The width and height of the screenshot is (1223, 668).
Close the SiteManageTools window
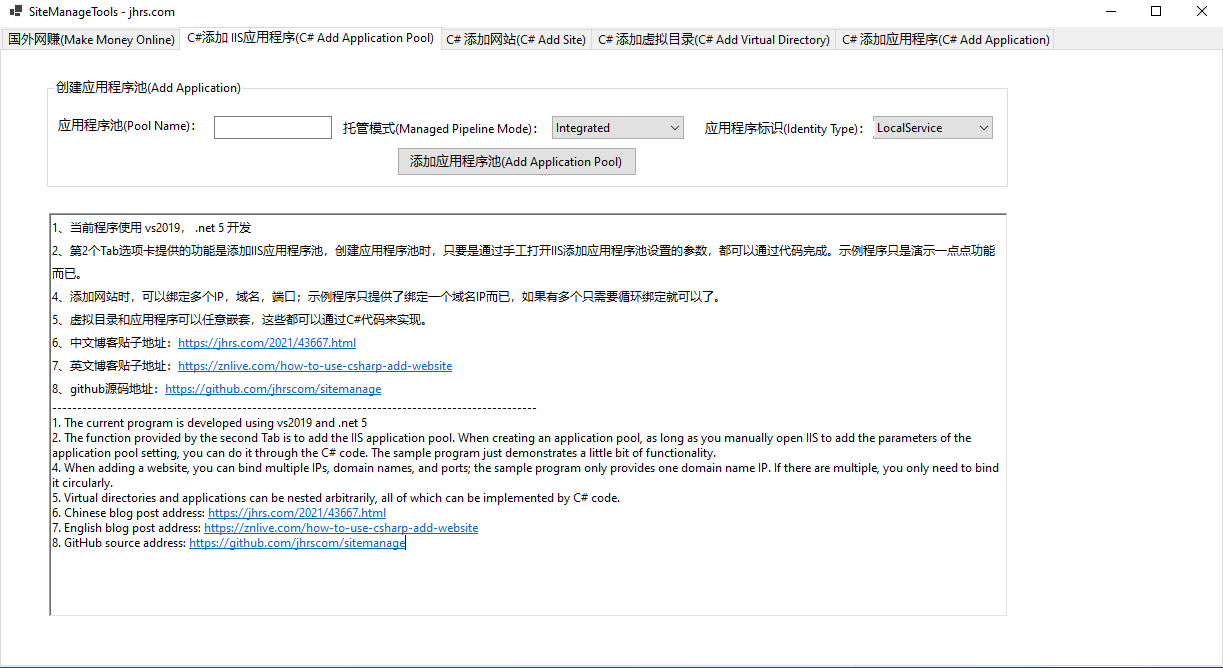pos(1201,12)
